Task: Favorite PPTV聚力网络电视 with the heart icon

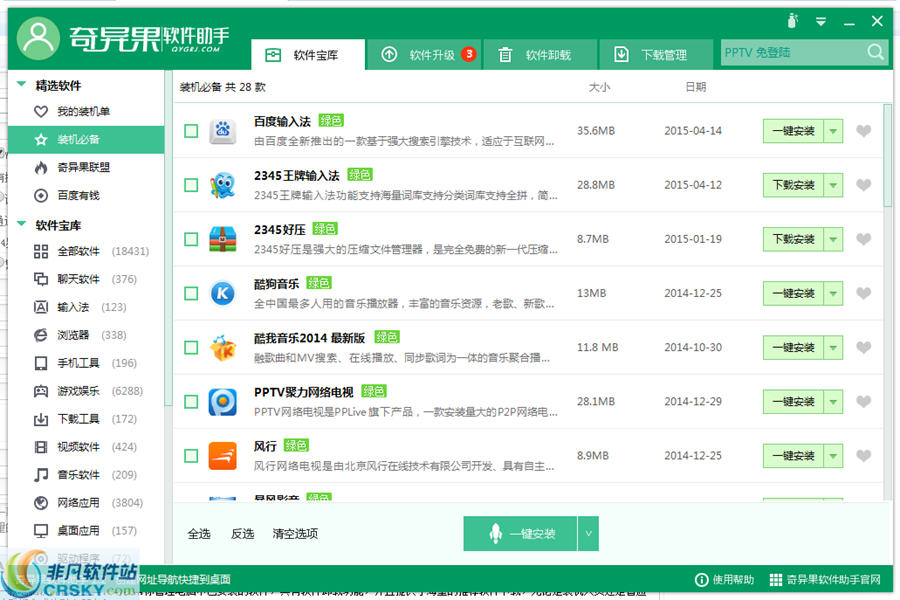Action: click(x=863, y=401)
